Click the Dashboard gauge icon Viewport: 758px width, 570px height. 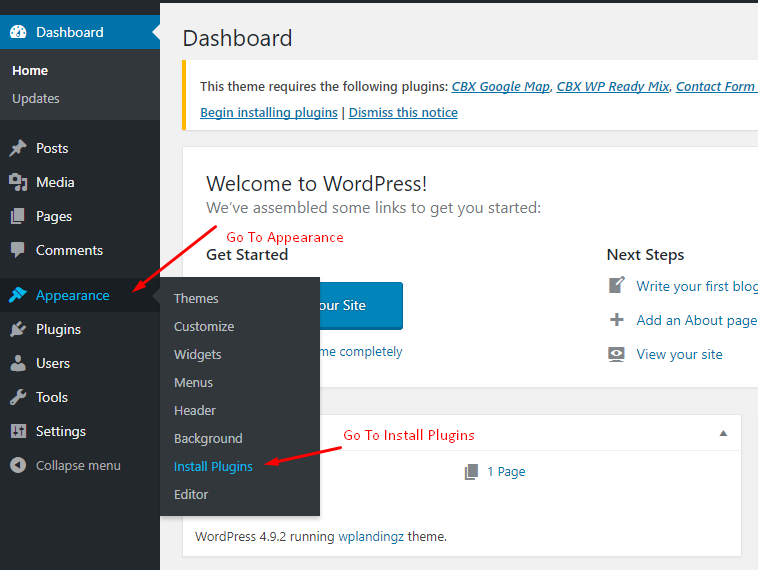pos(18,32)
